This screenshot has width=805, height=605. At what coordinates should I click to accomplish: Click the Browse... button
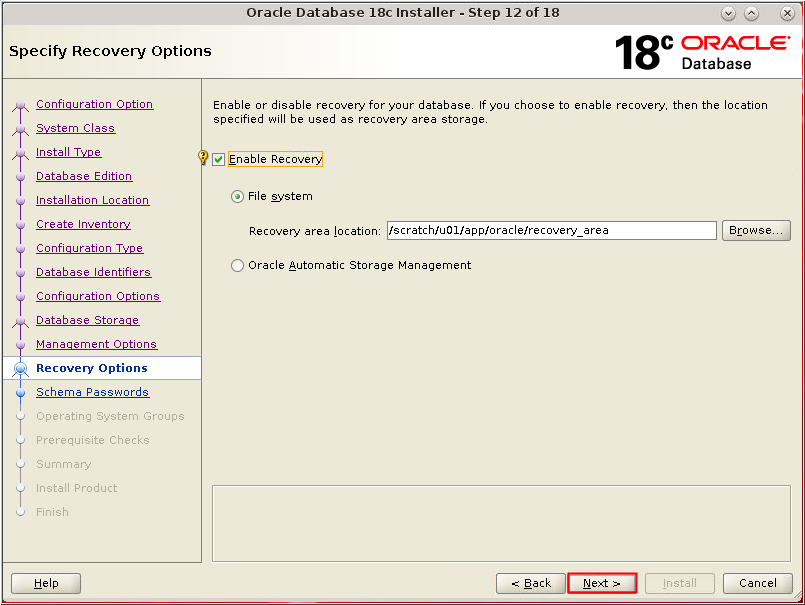click(x=756, y=230)
